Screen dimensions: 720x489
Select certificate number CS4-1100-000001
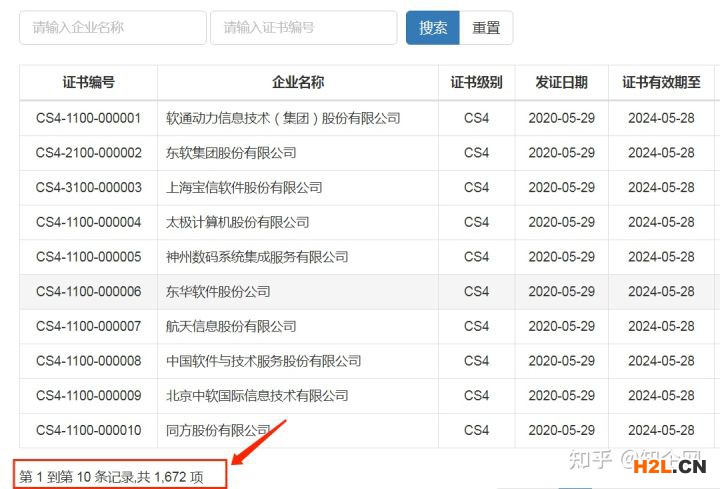tap(88, 118)
